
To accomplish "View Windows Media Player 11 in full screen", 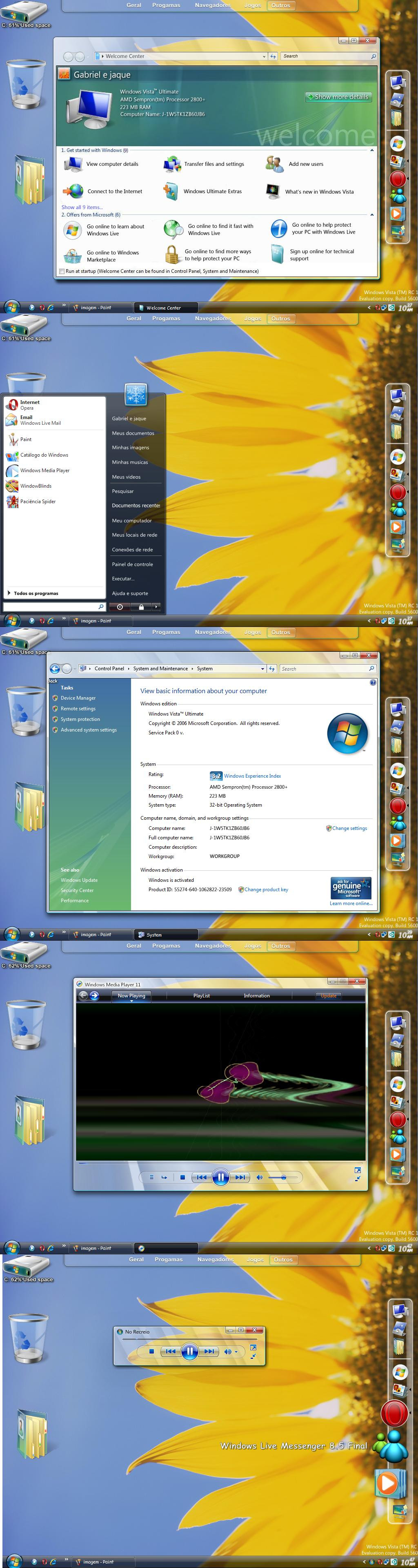I will [x=358, y=1170].
